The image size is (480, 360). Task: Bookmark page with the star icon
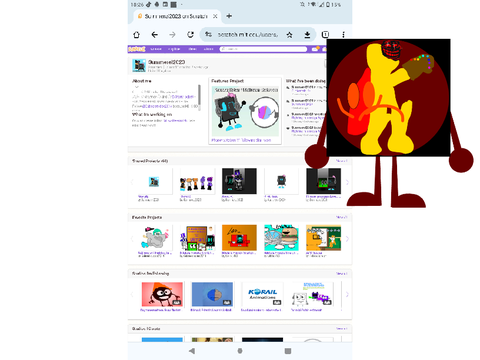289,35
